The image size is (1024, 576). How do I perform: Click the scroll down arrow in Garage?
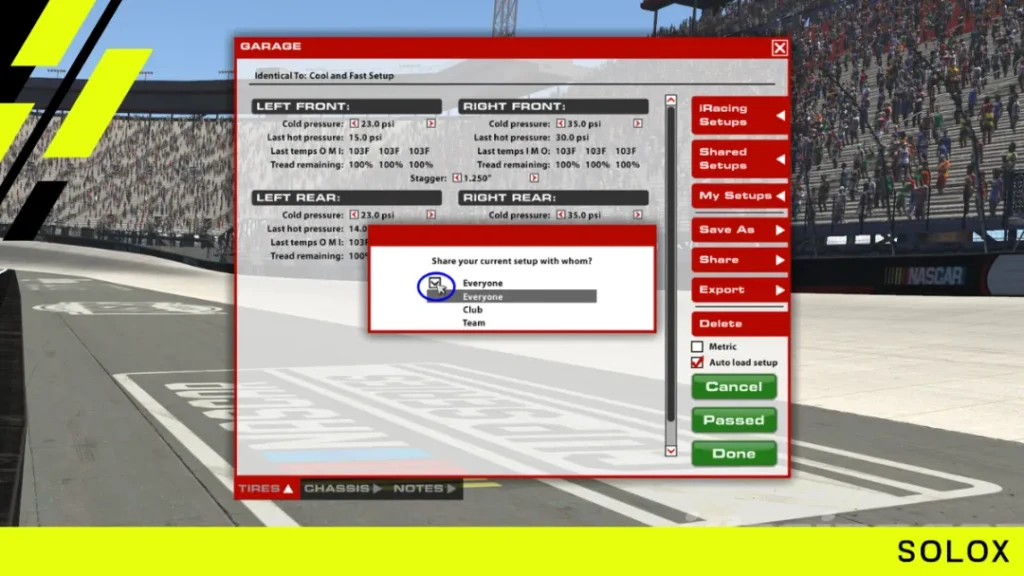click(671, 451)
